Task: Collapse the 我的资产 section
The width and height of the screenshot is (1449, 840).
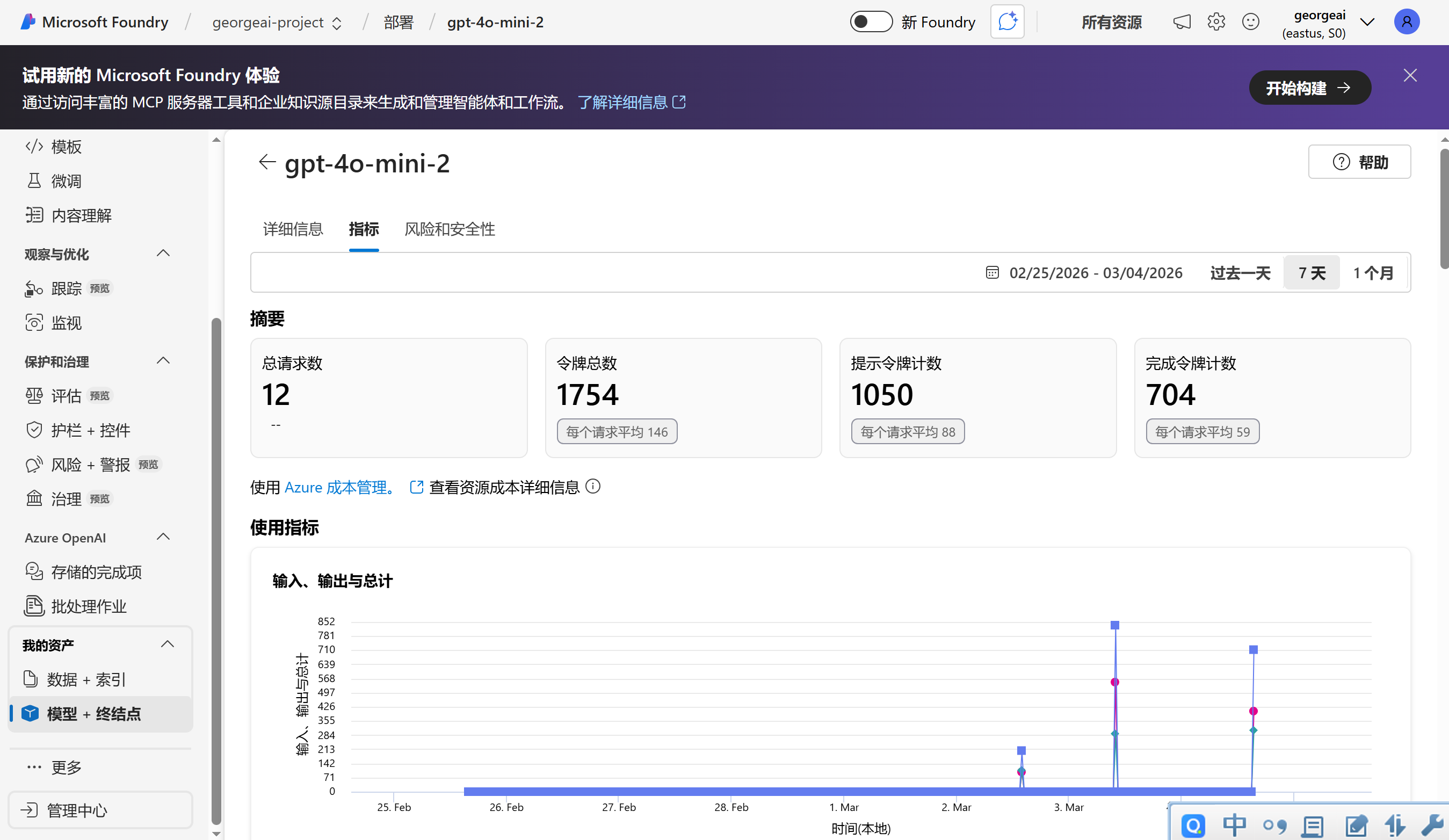Action: (168, 645)
